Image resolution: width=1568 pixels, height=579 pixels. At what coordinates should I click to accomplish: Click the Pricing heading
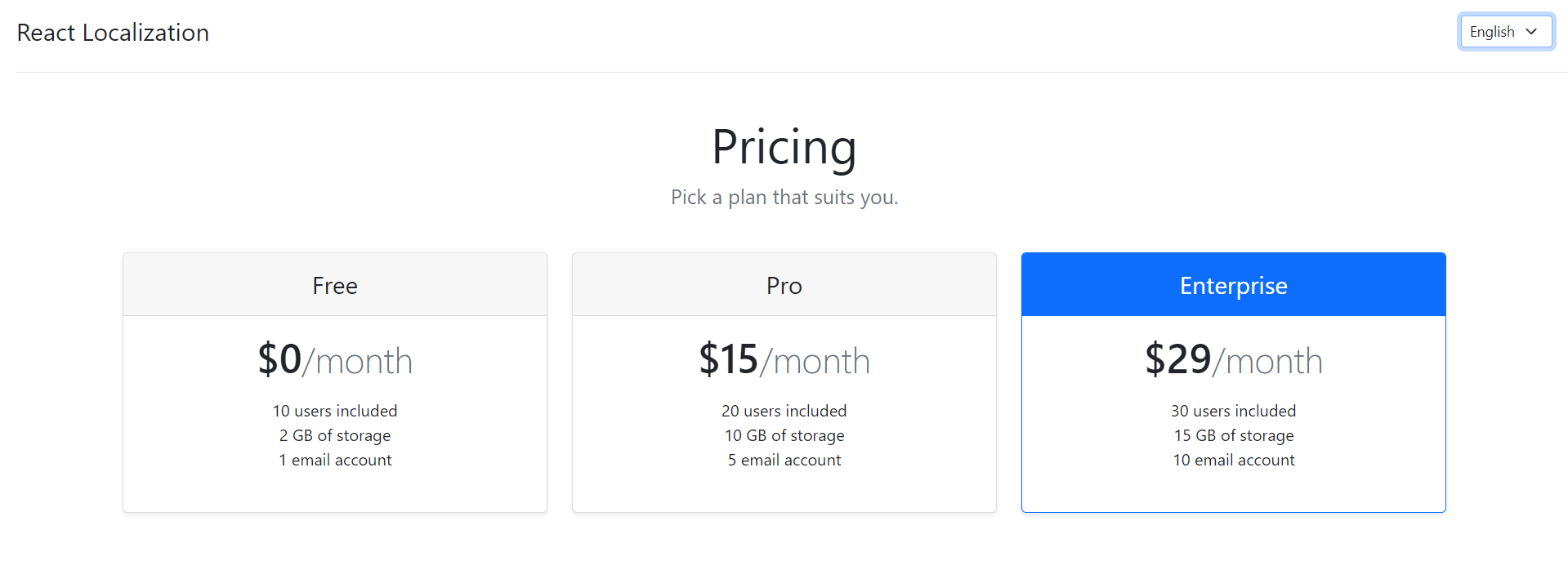(784, 147)
